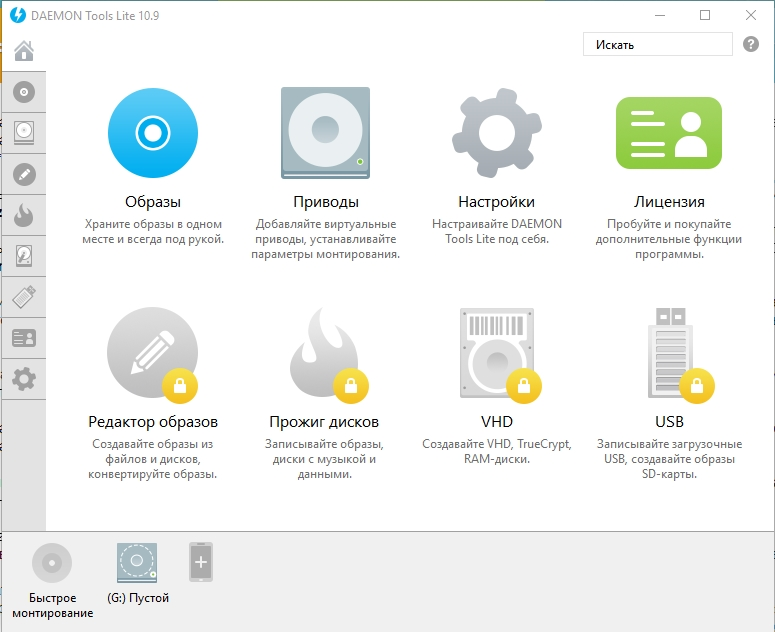Click "Настраивайте DAEMON Tools Lite" description
The image size is (775, 632).
pos(497,231)
